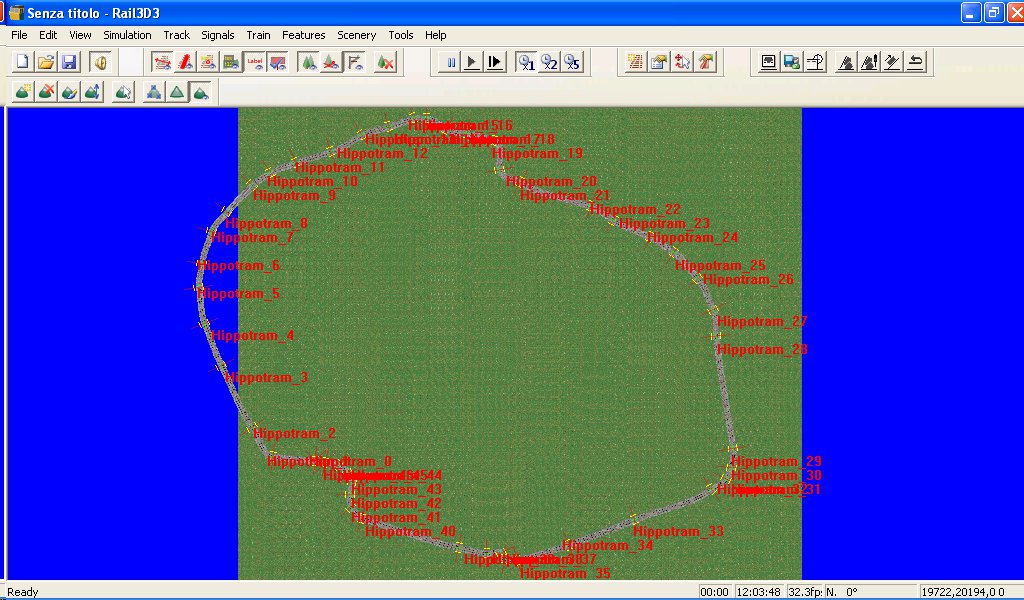
Task: Create a new layout with the blank page icon
Action: tap(22, 62)
